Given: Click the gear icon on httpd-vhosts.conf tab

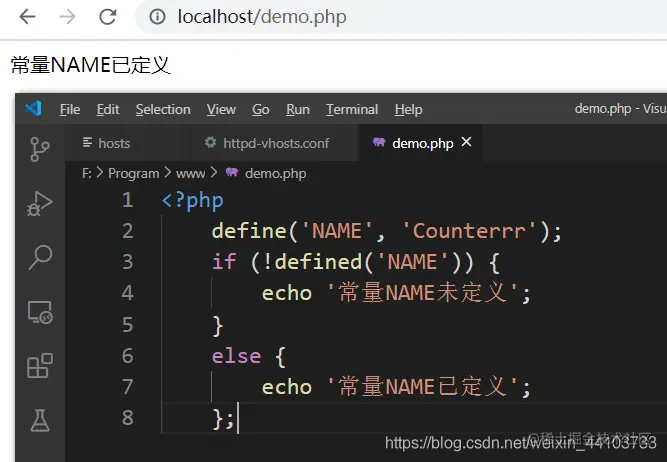Looking at the screenshot, I should click(210, 142).
